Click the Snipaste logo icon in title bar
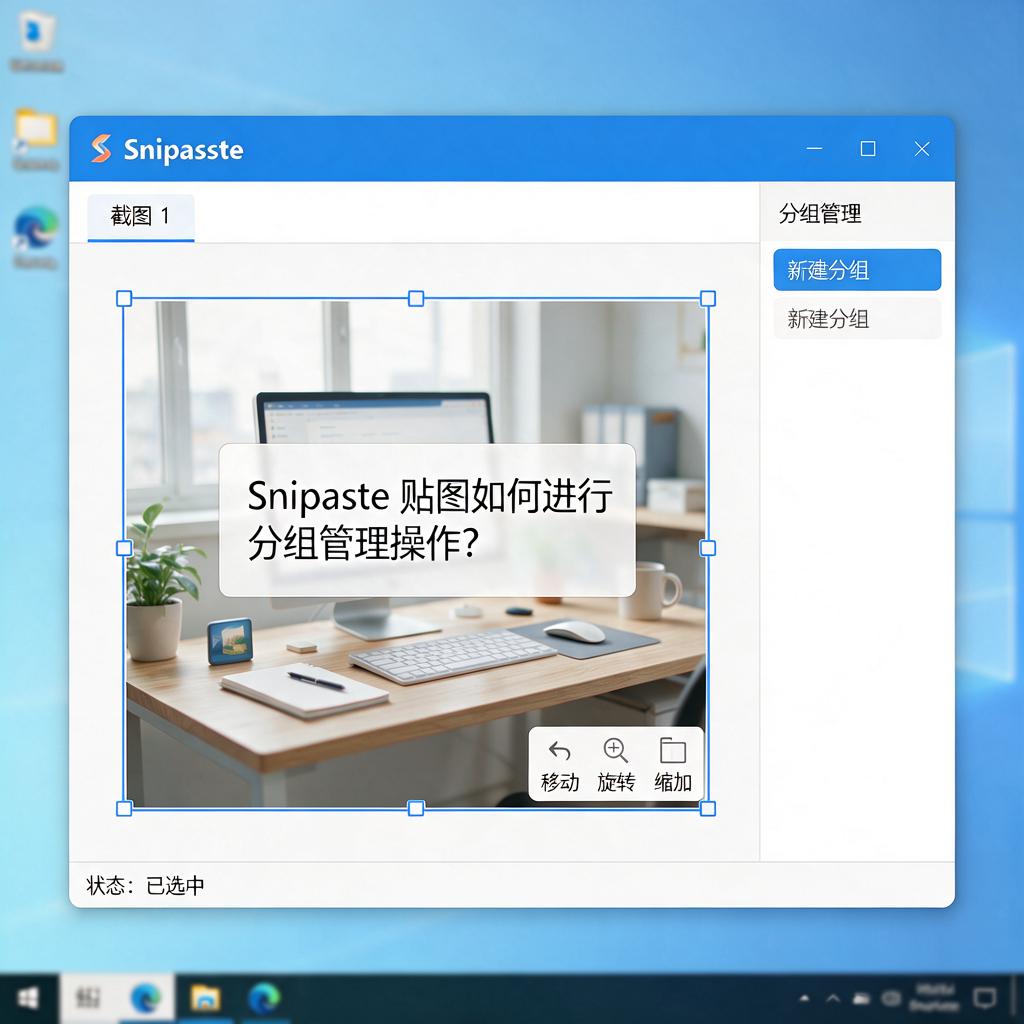Screen dimensions: 1024x1024 pyautogui.click(x=101, y=149)
